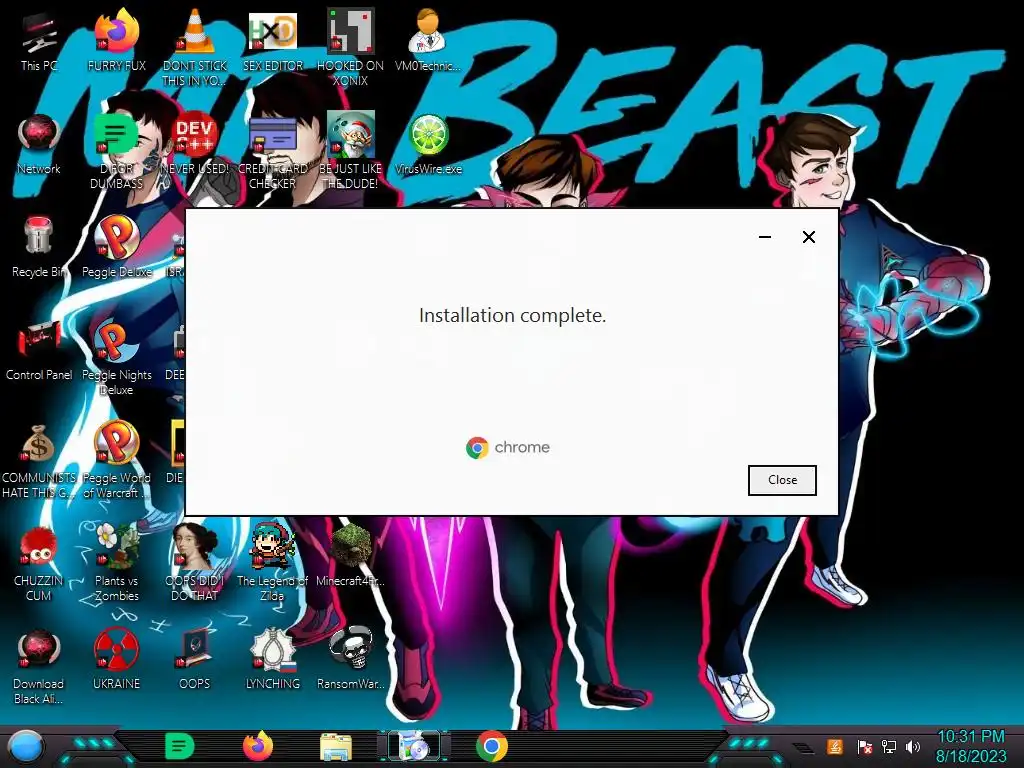Select the UKRAINE radiation symbol icon
Image resolution: width=1024 pixels, height=768 pixels.
click(117, 660)
